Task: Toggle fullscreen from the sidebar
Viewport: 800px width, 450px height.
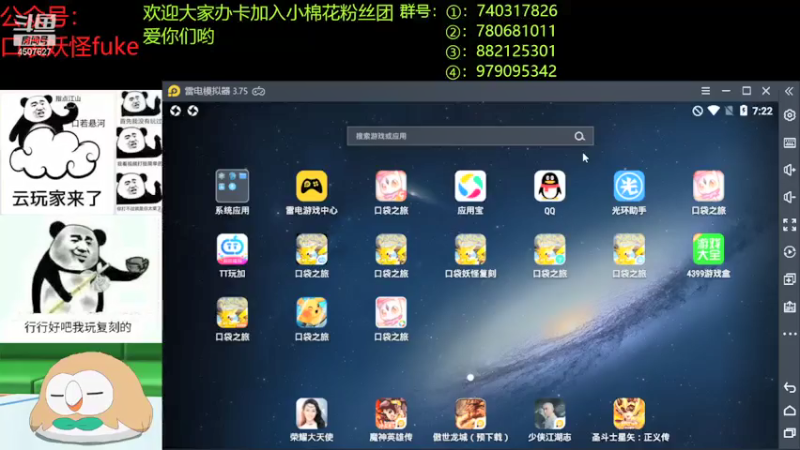Action: click(789, 224)
